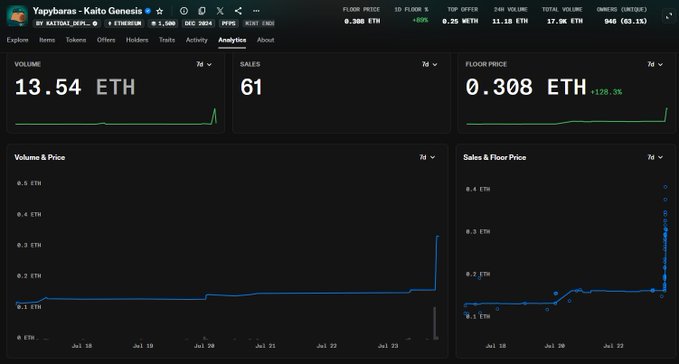The height and width of the screenshot is (364, 679).
Task: Click the Yapybaras collection avatar image
Action: pyautogui.click(x=17, y=16)
